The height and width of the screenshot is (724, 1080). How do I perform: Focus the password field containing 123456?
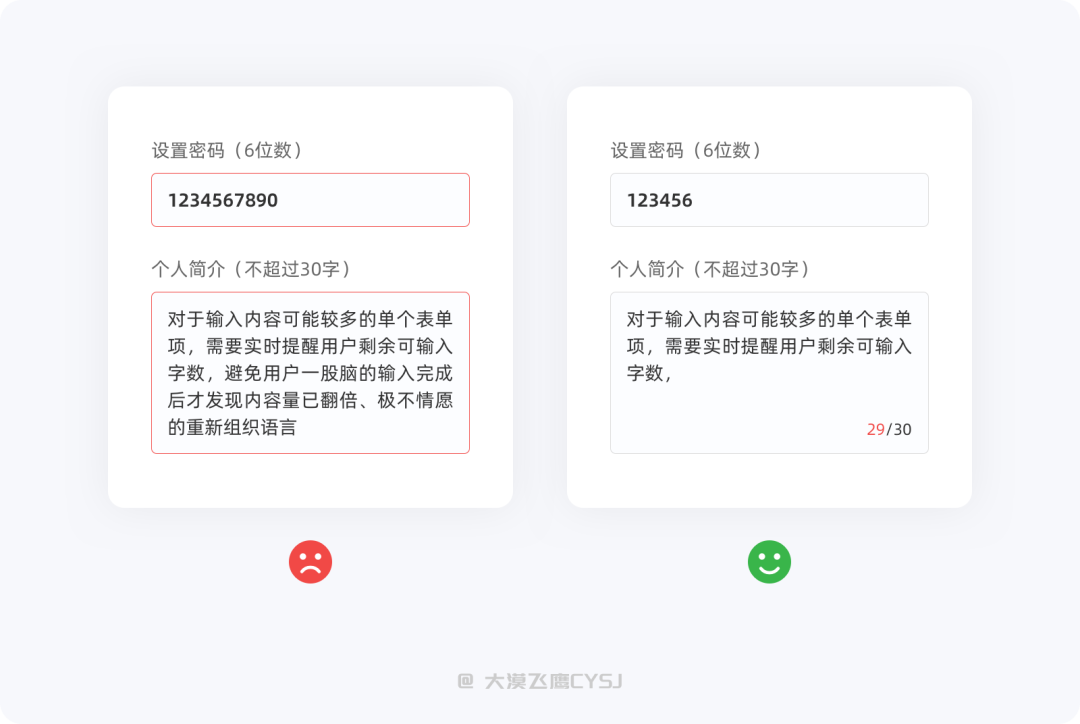(769, 200)
